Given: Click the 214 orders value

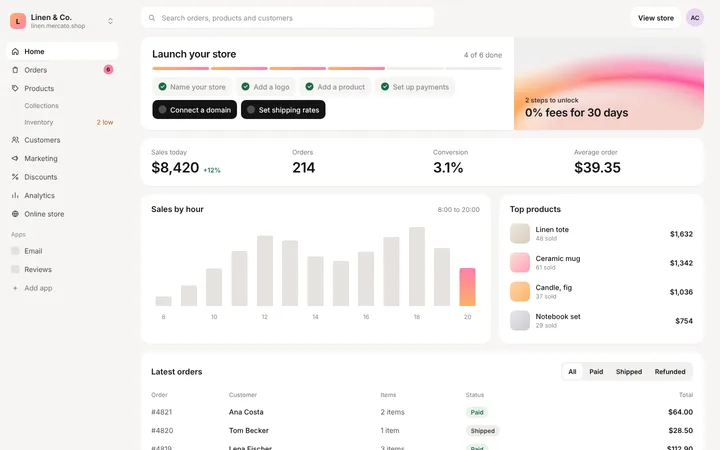Looking at the screenshot, I should (x=304, y=168).
